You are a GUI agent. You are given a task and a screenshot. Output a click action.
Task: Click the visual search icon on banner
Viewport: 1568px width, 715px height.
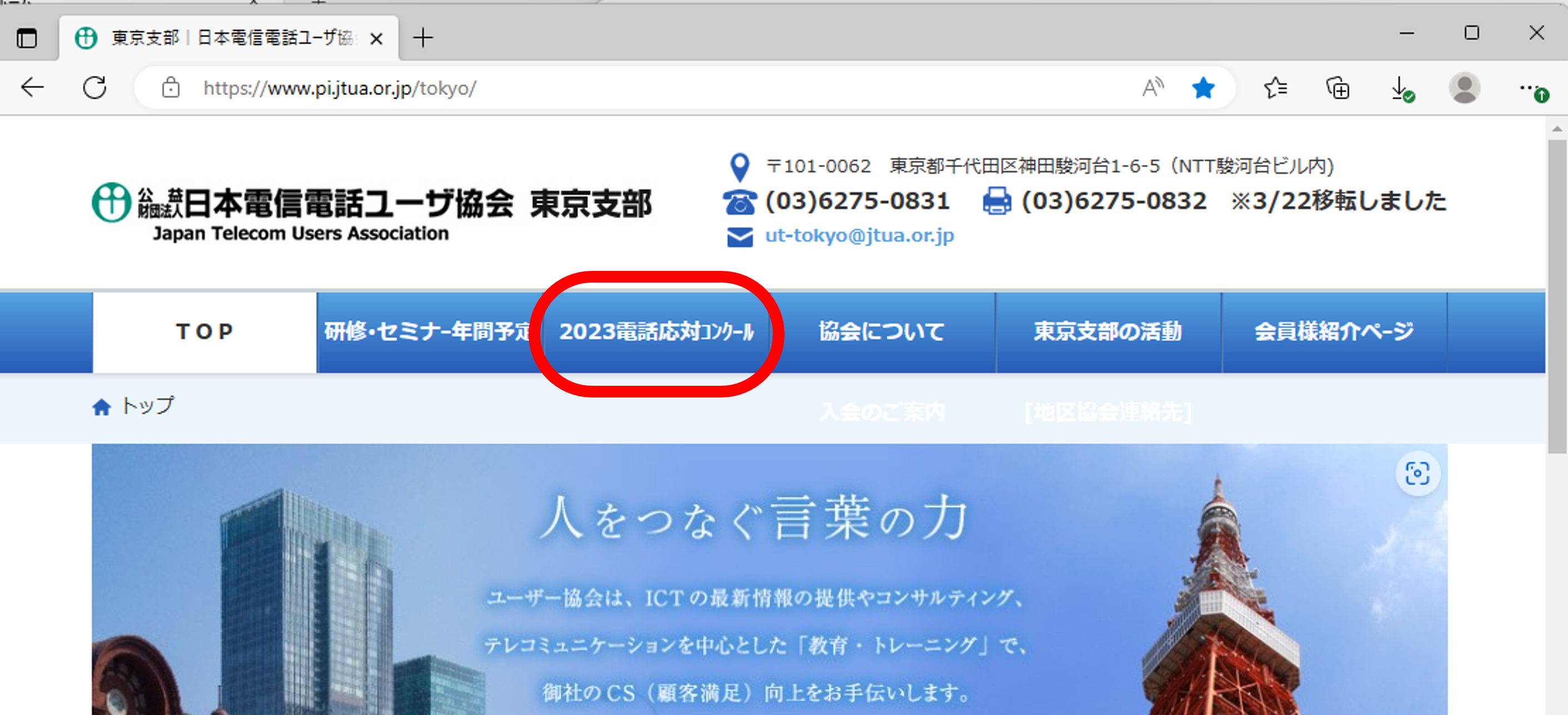pyautogui.click(x=1417, y=474)
